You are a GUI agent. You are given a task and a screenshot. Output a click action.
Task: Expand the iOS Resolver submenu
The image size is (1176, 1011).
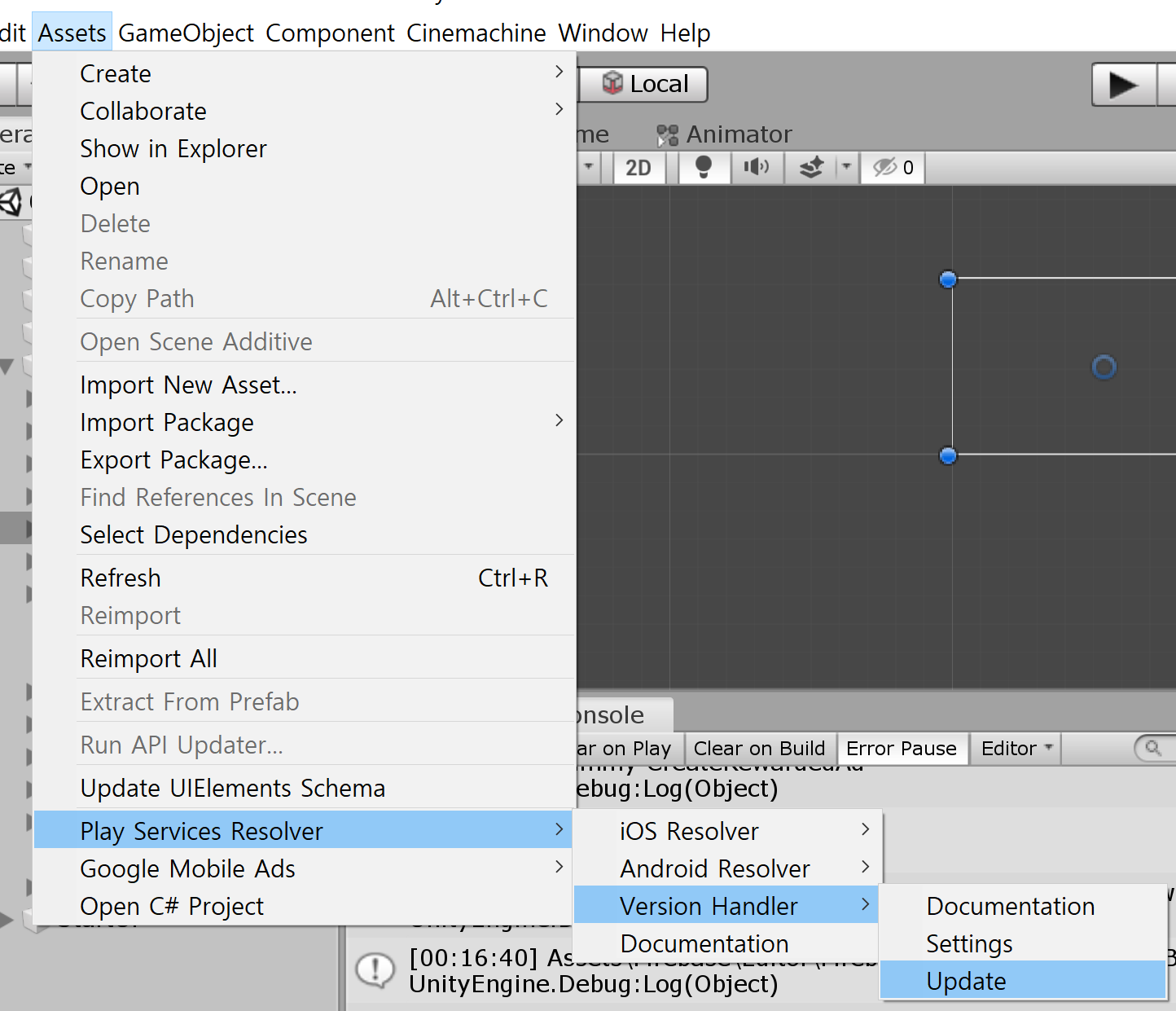pos(727,831)
